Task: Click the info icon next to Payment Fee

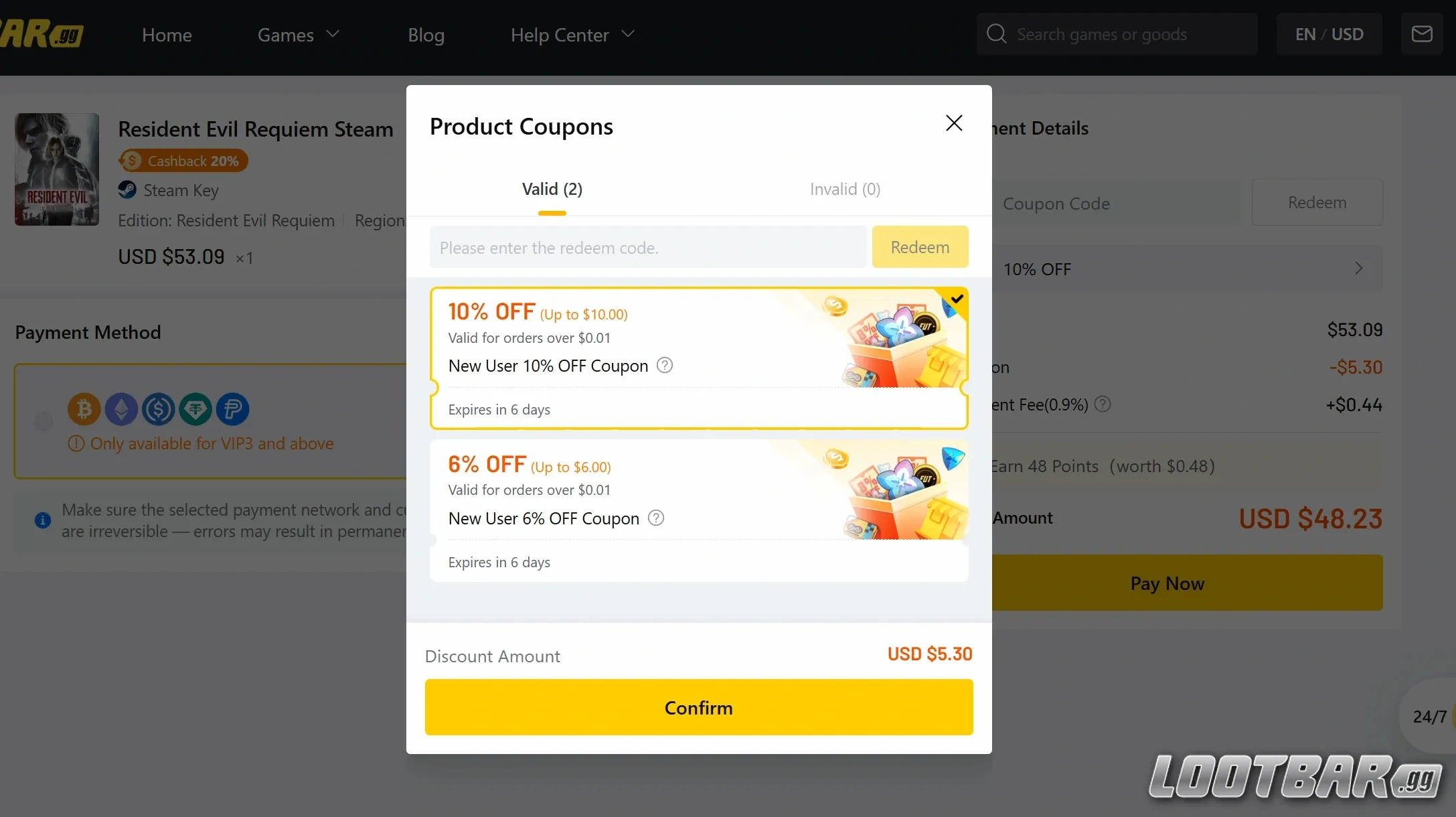Action: [1102, 404]
